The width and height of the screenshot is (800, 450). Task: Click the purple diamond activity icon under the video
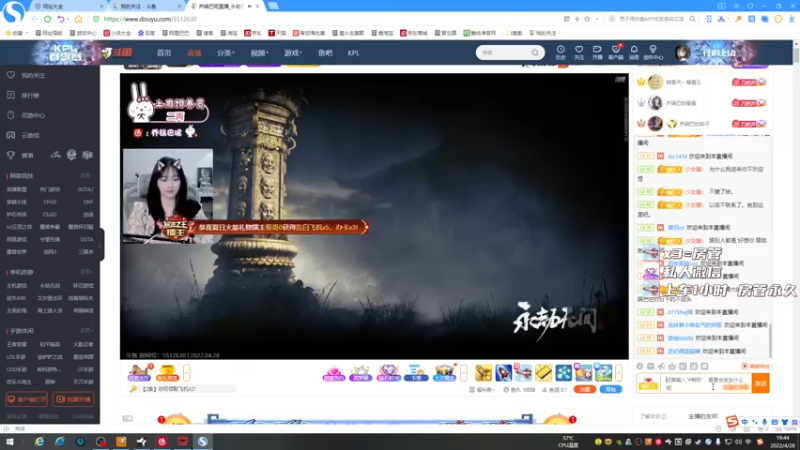click(x=388, y=373)
